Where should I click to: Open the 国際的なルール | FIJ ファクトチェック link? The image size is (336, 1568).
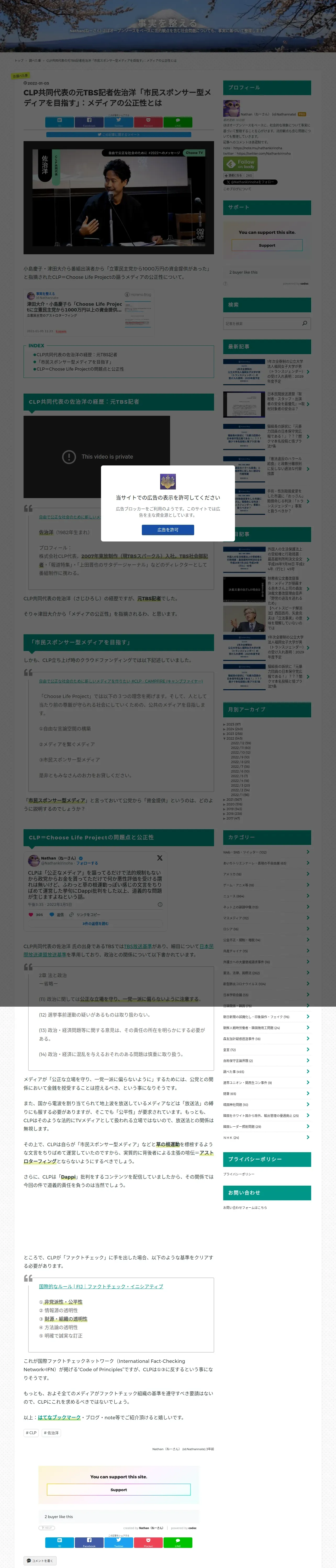[x=101, y=1286]
